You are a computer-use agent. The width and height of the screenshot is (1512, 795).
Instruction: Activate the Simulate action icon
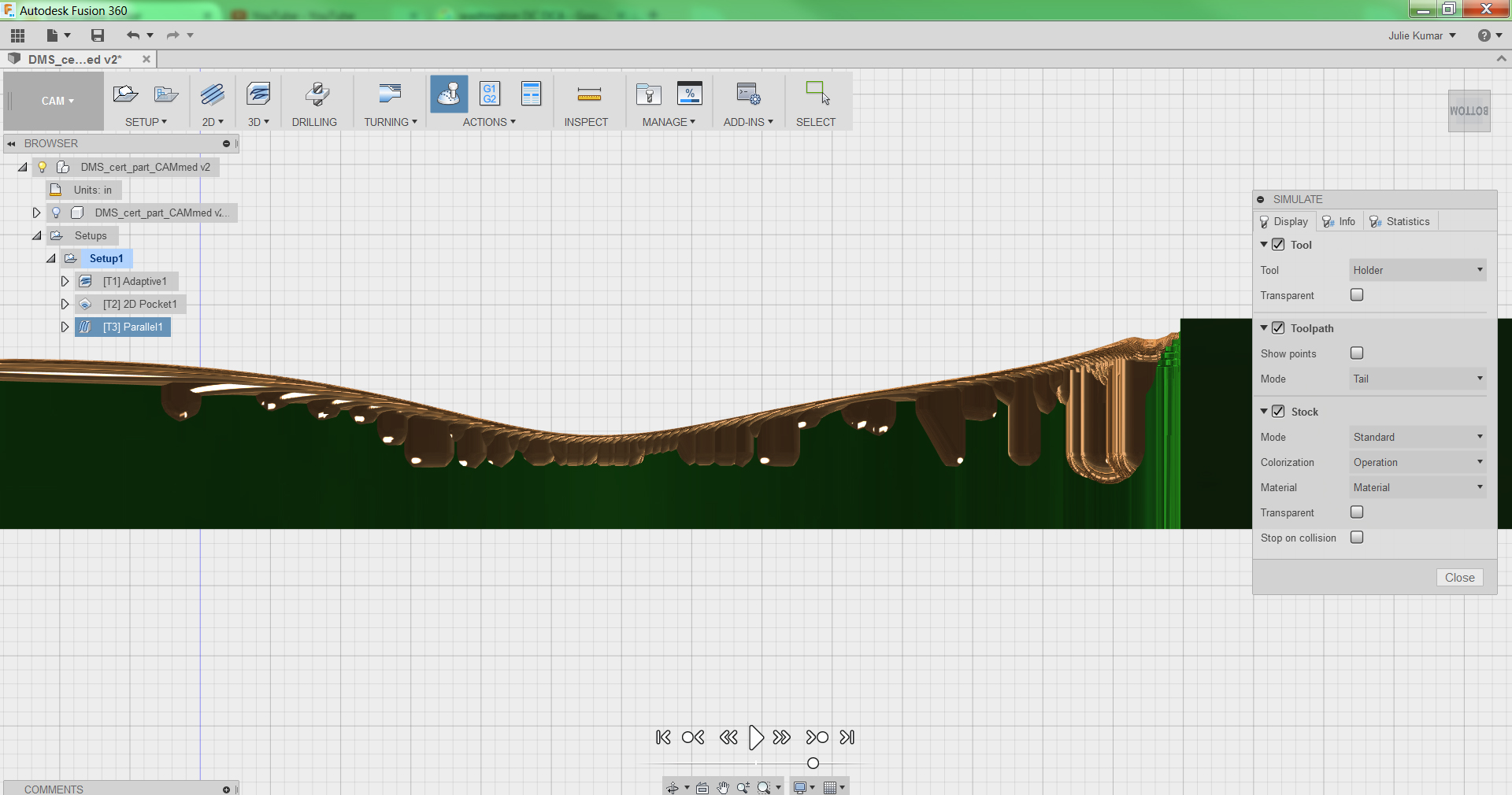click(x=449, y=94)
